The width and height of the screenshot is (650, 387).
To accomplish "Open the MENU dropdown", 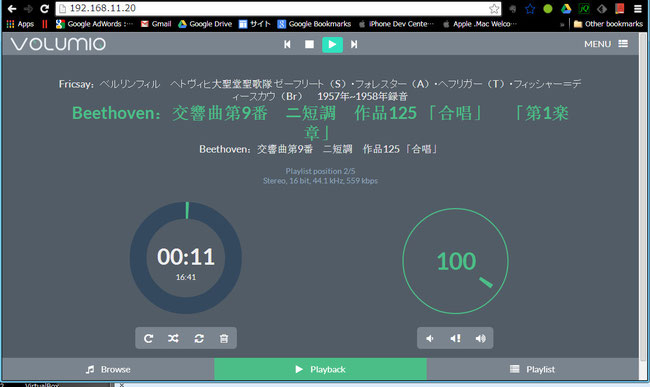I will 606,44.
